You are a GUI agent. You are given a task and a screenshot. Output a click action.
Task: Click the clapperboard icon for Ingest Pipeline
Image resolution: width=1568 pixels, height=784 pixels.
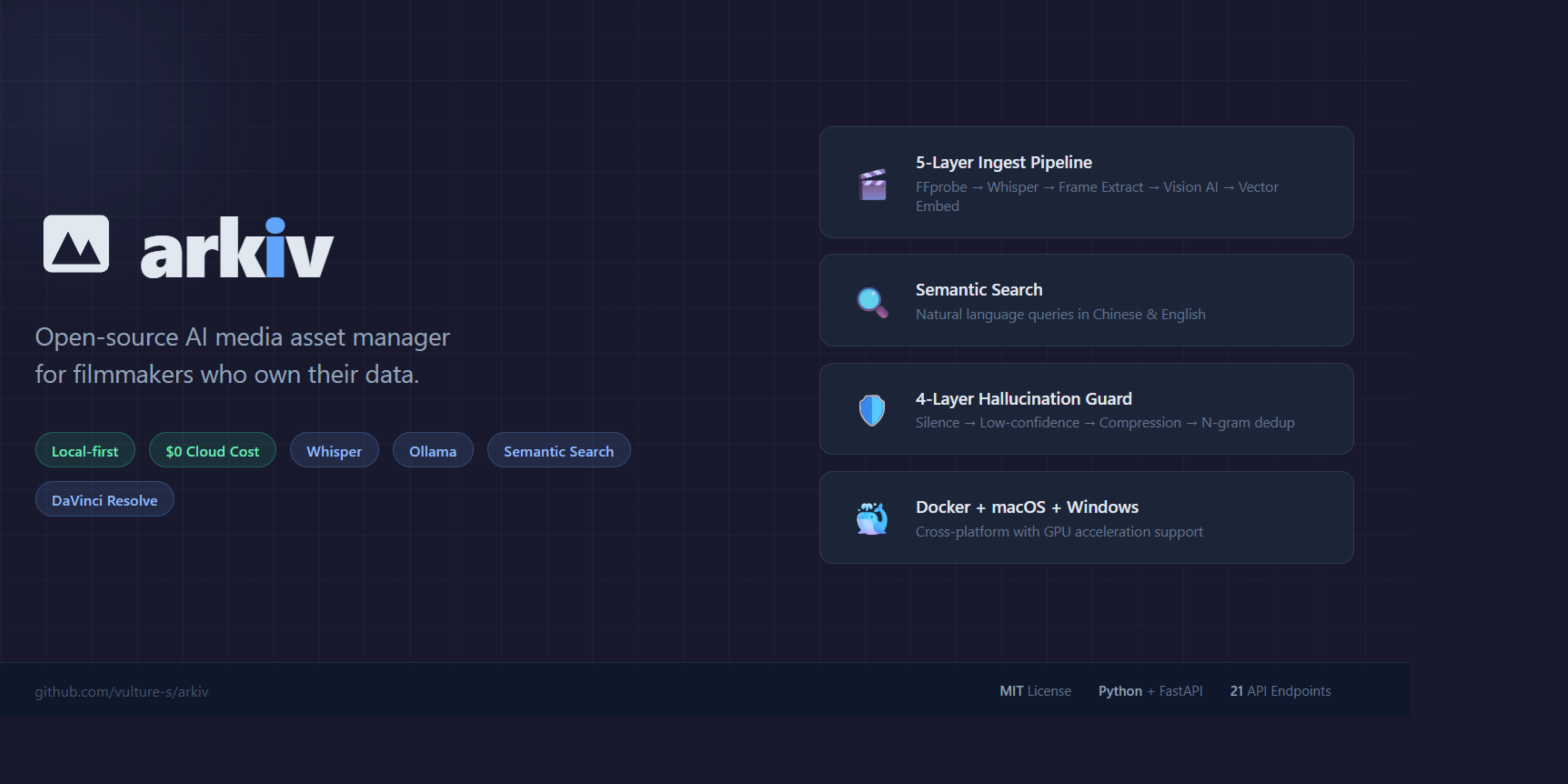872,184
